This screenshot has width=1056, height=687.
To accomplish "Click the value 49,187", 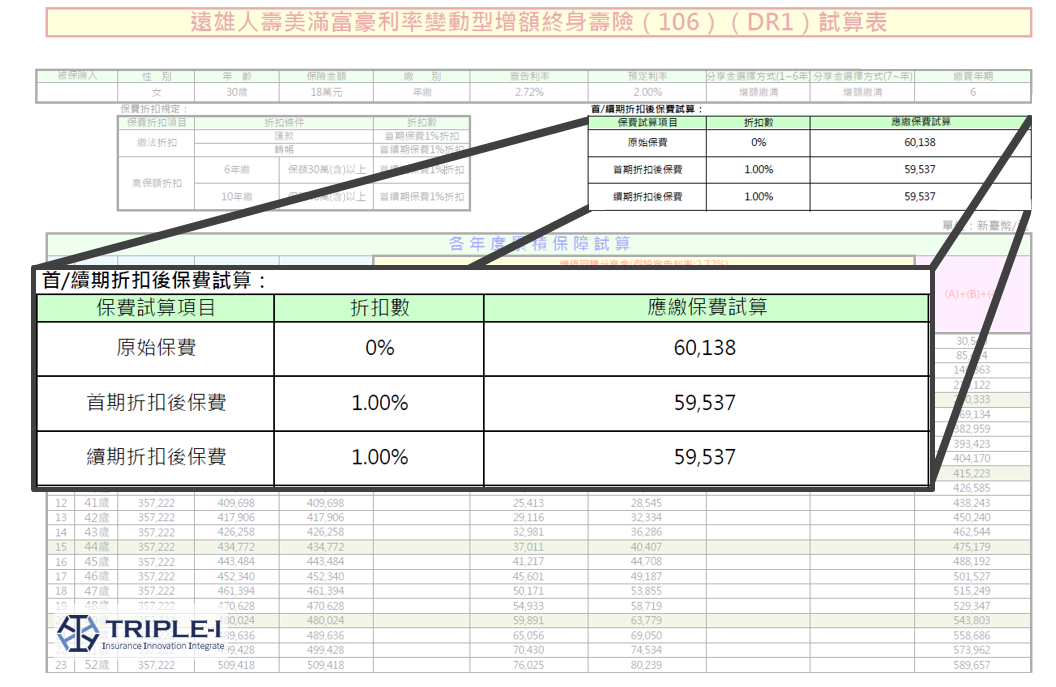I will pos(647,577).
